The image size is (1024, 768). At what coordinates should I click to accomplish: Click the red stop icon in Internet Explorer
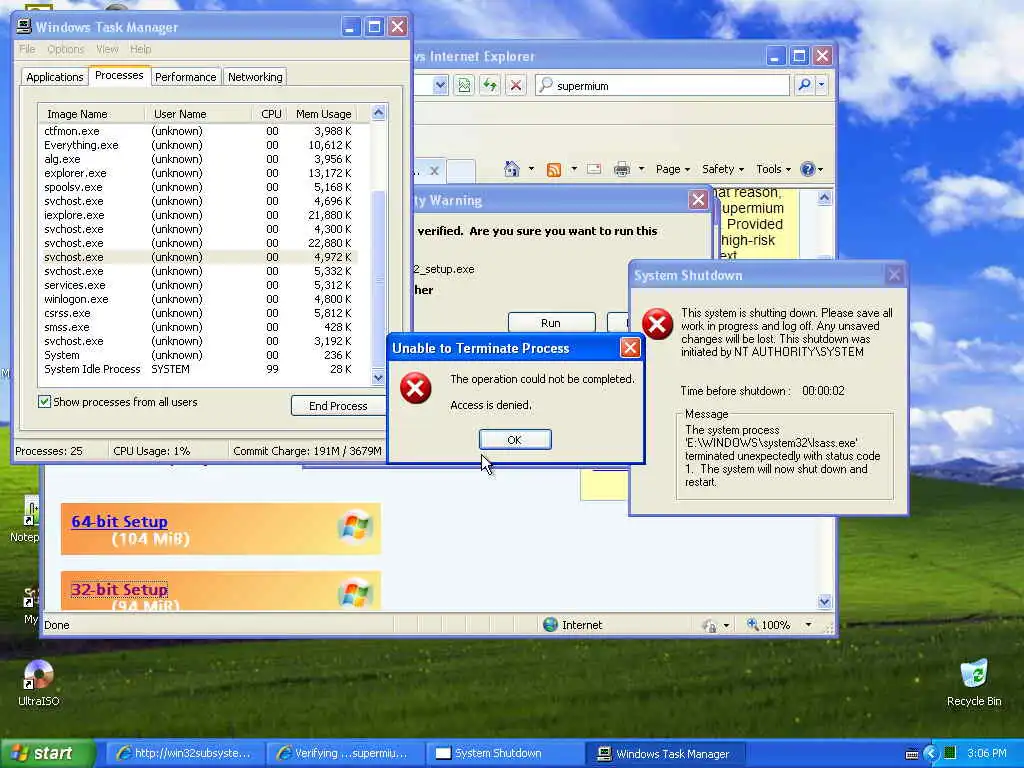point(516,86)
